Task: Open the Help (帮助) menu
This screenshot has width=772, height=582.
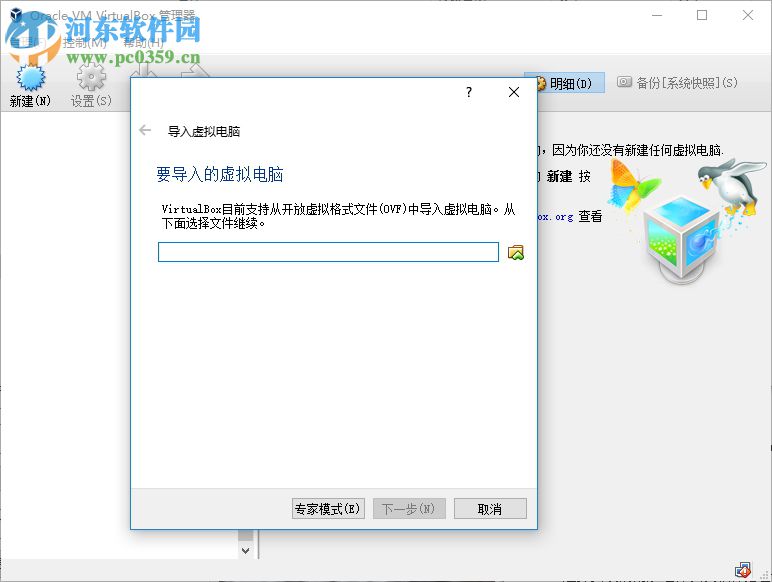Action: point(143,43)
